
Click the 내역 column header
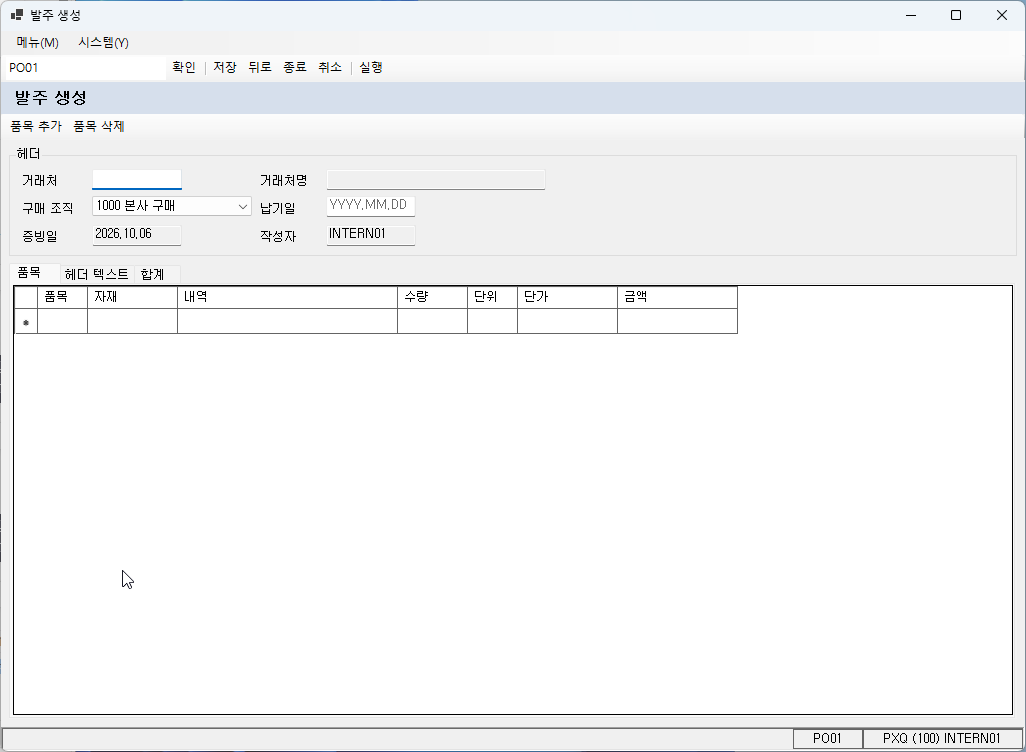[287, 297]
